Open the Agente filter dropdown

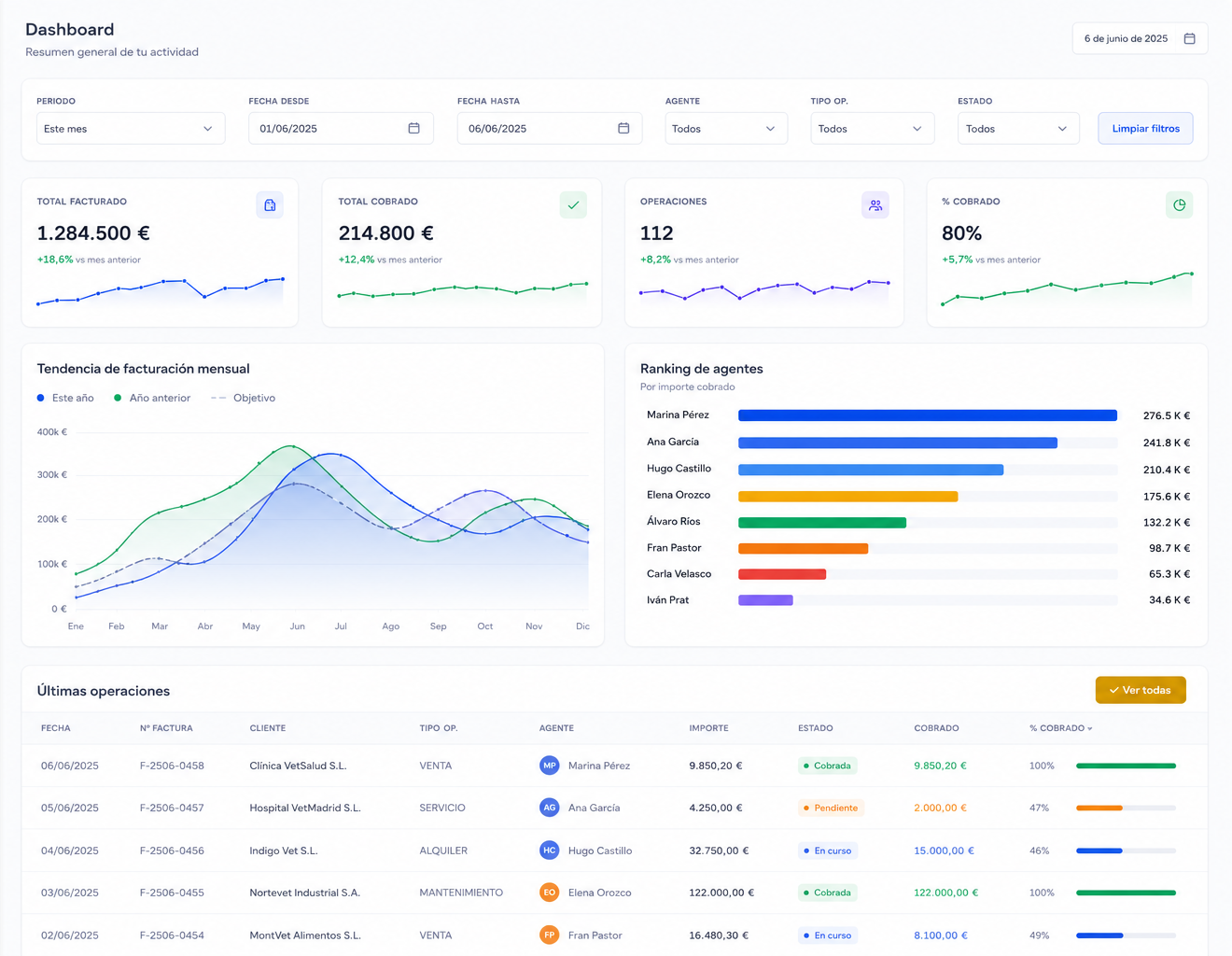pos(726,129)
